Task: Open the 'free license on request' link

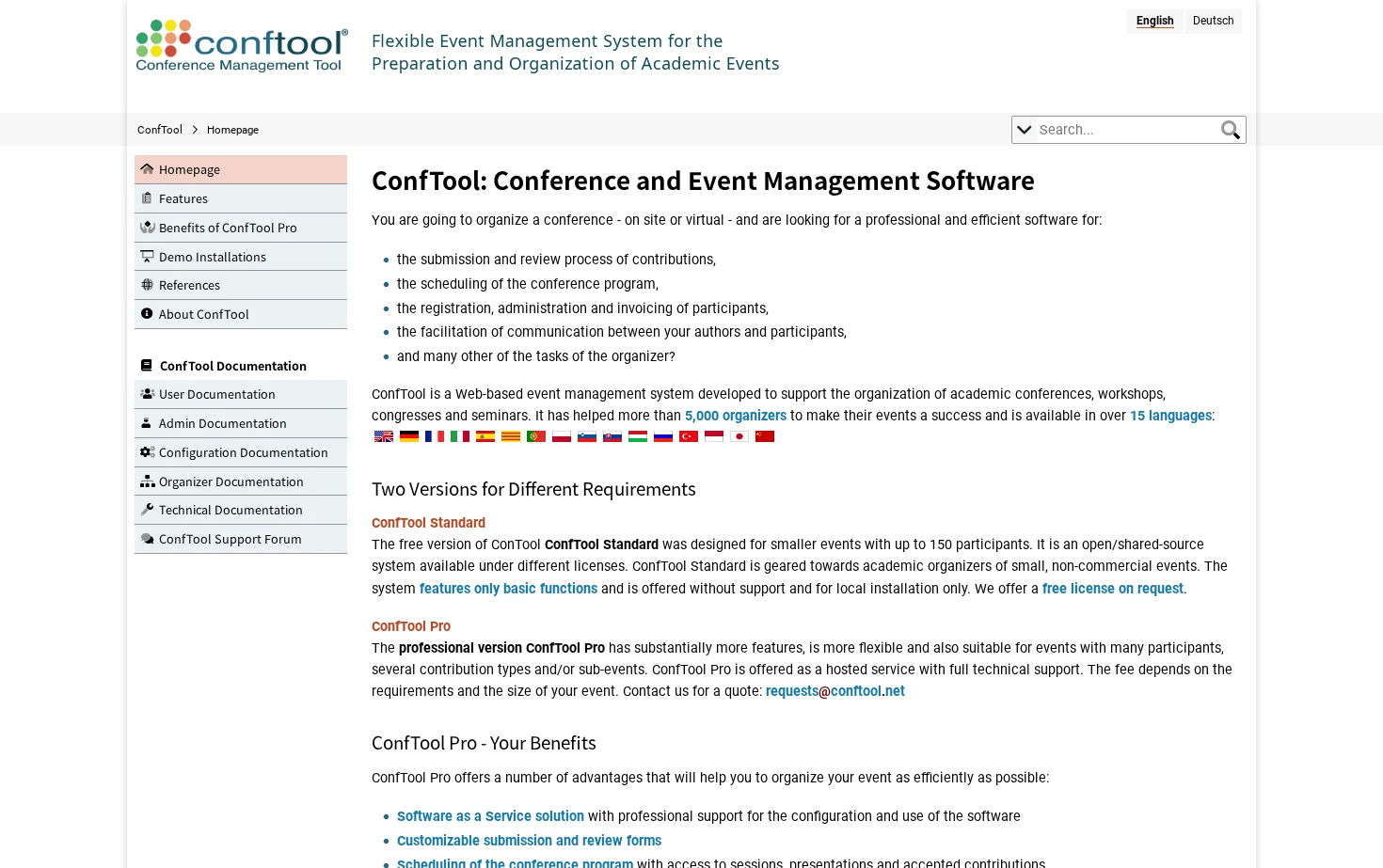Action: pyautogui.click(x=1113, y=589)
